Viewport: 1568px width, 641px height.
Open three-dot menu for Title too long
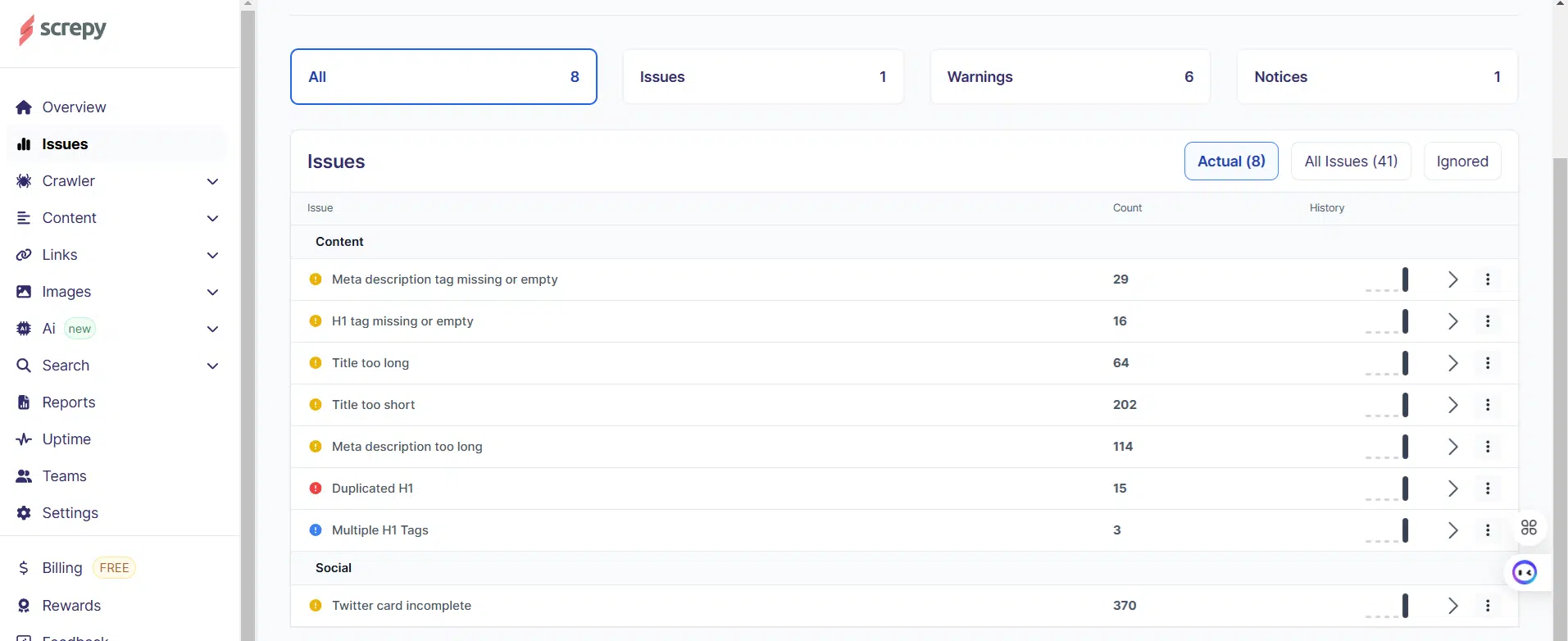1488,363
